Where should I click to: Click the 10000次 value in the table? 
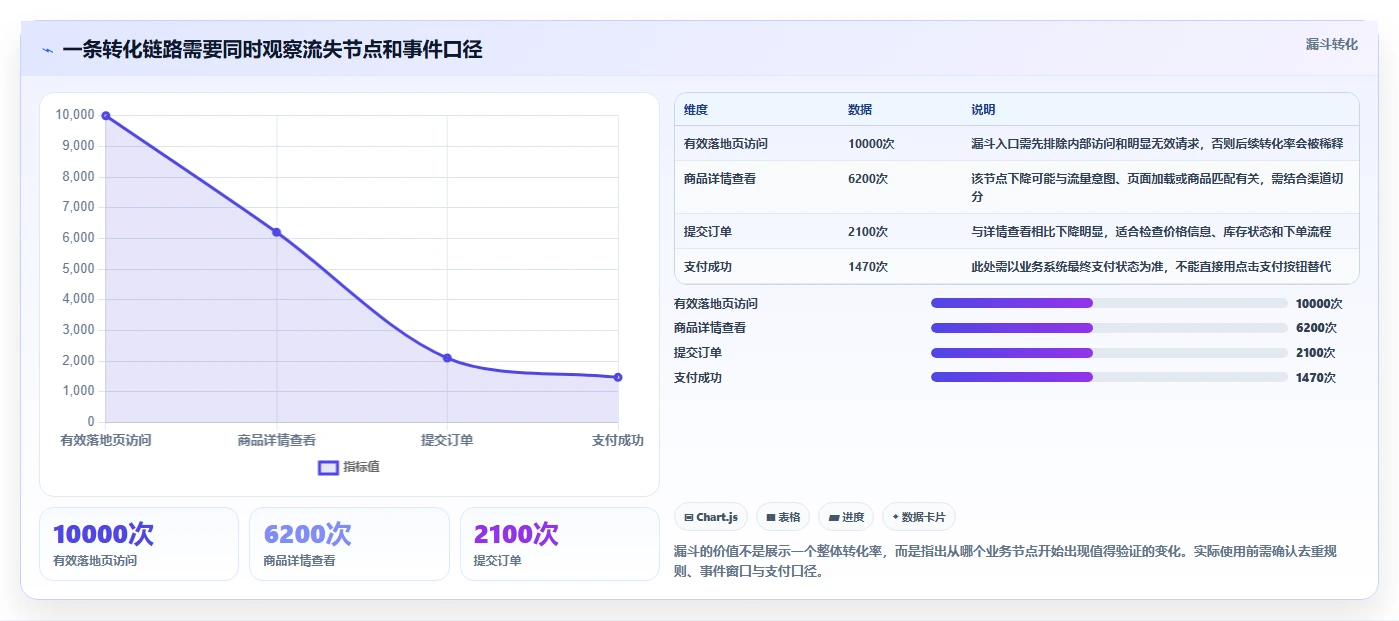pos(871,144)
